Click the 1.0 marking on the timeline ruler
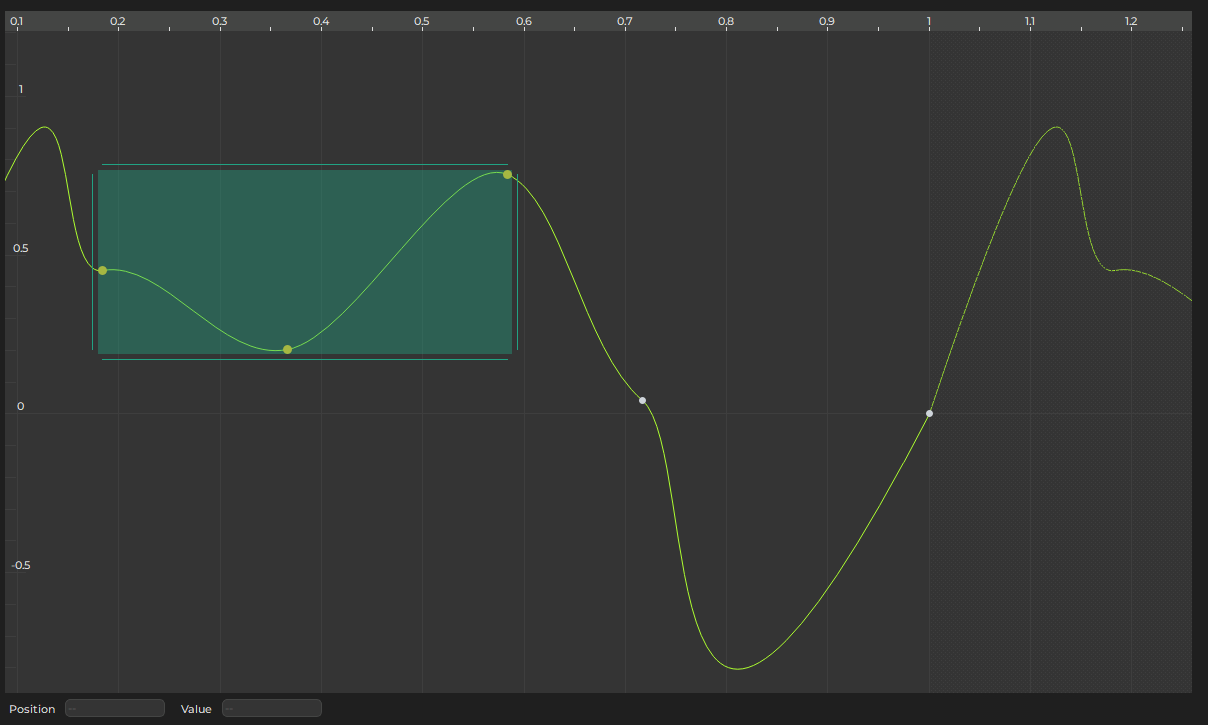Screen dimensions: 1208x725 (928, 20)
